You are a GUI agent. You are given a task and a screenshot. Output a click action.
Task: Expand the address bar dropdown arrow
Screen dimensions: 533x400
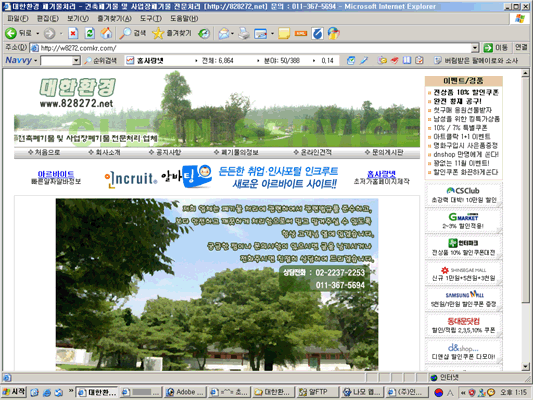tap(475, 48)
